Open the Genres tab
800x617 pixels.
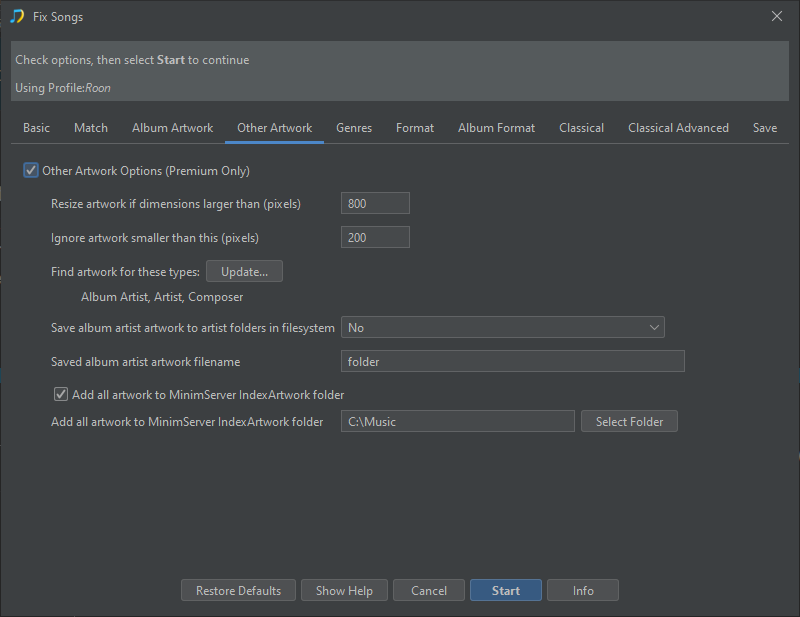pos(354,128)
